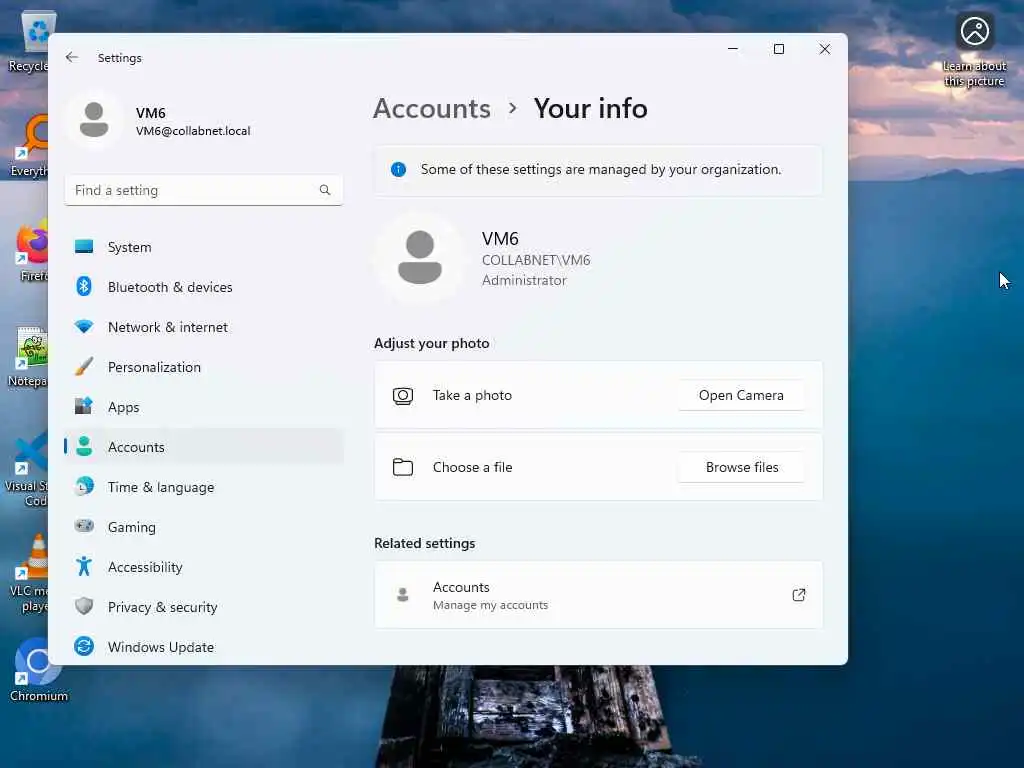This screenshot has width=1024, height=768.
Task: Click the Related settings heading
Action: pos(424,543)
